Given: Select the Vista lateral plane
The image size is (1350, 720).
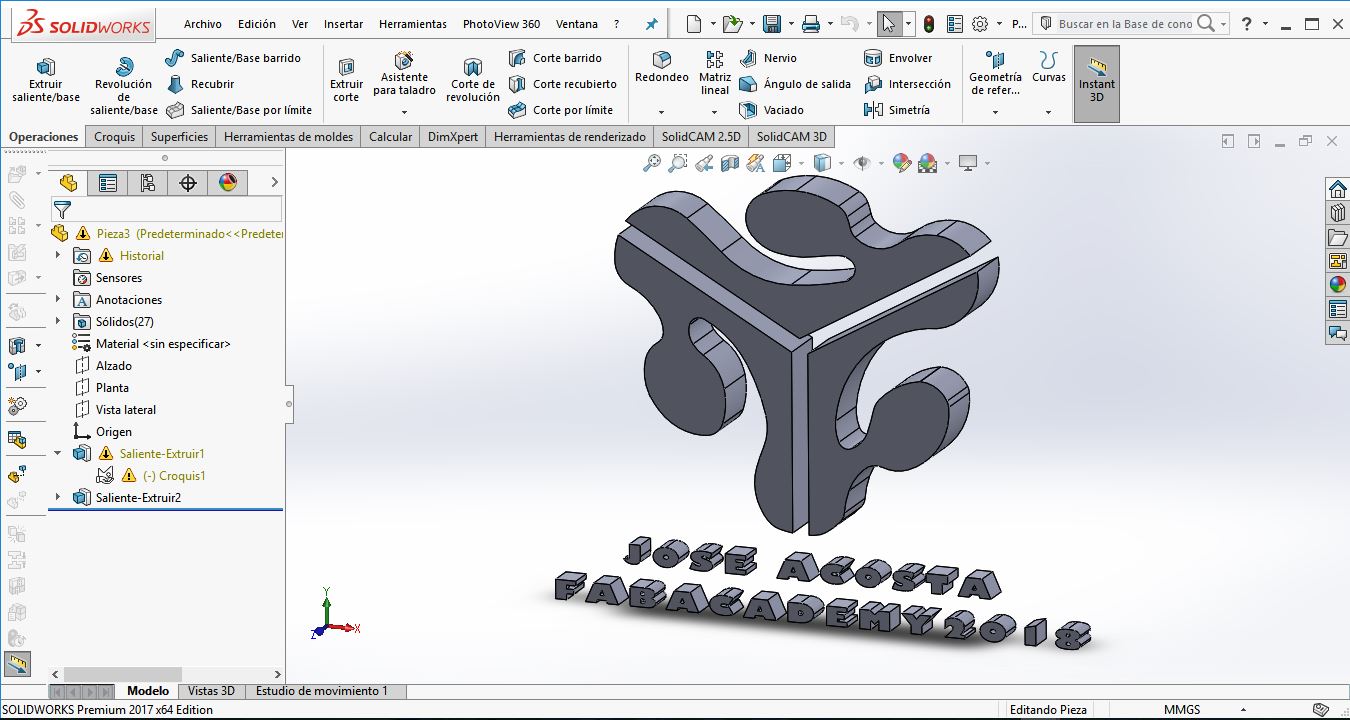Looking at the screenshot, I should 126,410.
